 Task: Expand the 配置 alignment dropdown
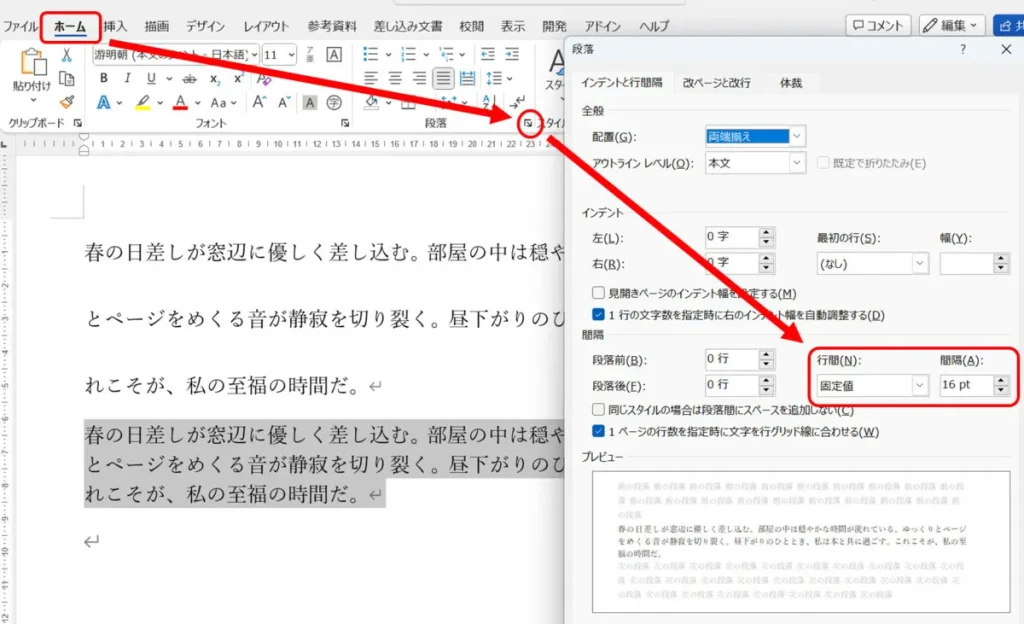click(755, 136)
